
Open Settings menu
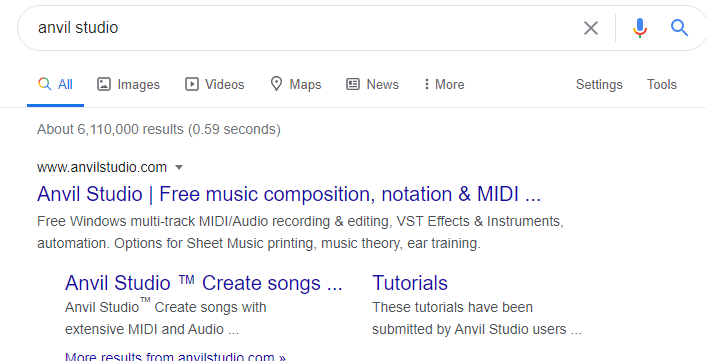point(599,85)
